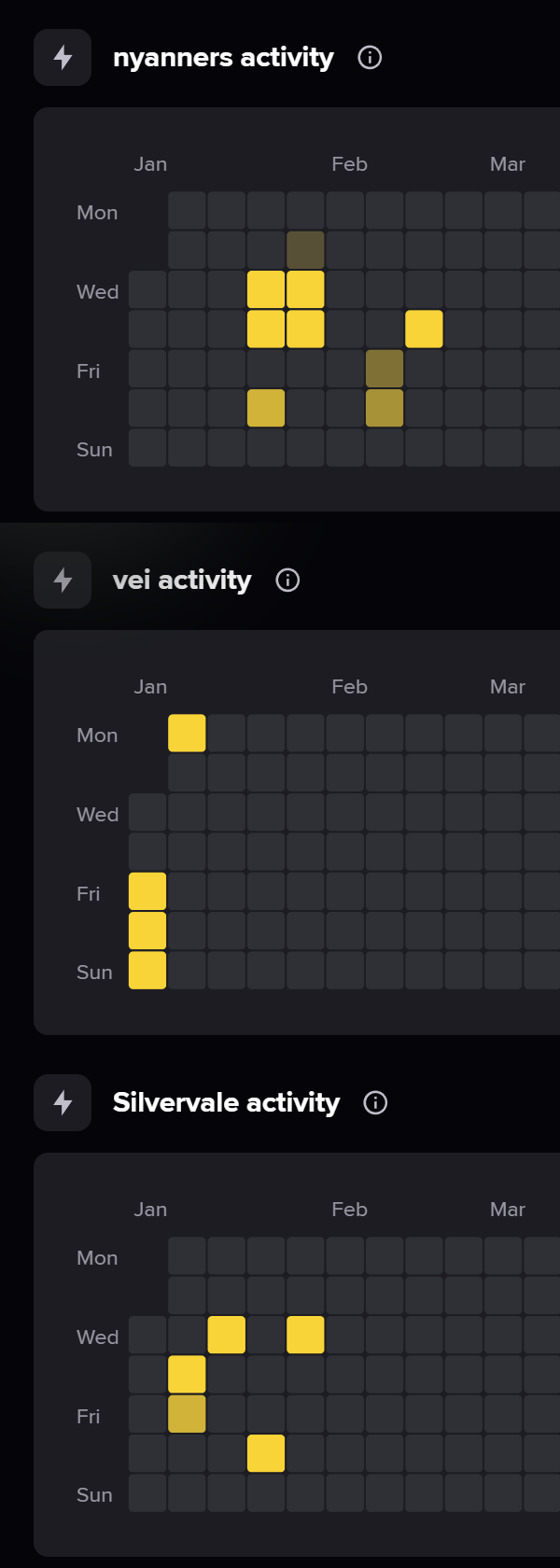Click the yellow Saturday cell in vei heatmap
This screenshot has width=560, height=1568.
(147, 931)
